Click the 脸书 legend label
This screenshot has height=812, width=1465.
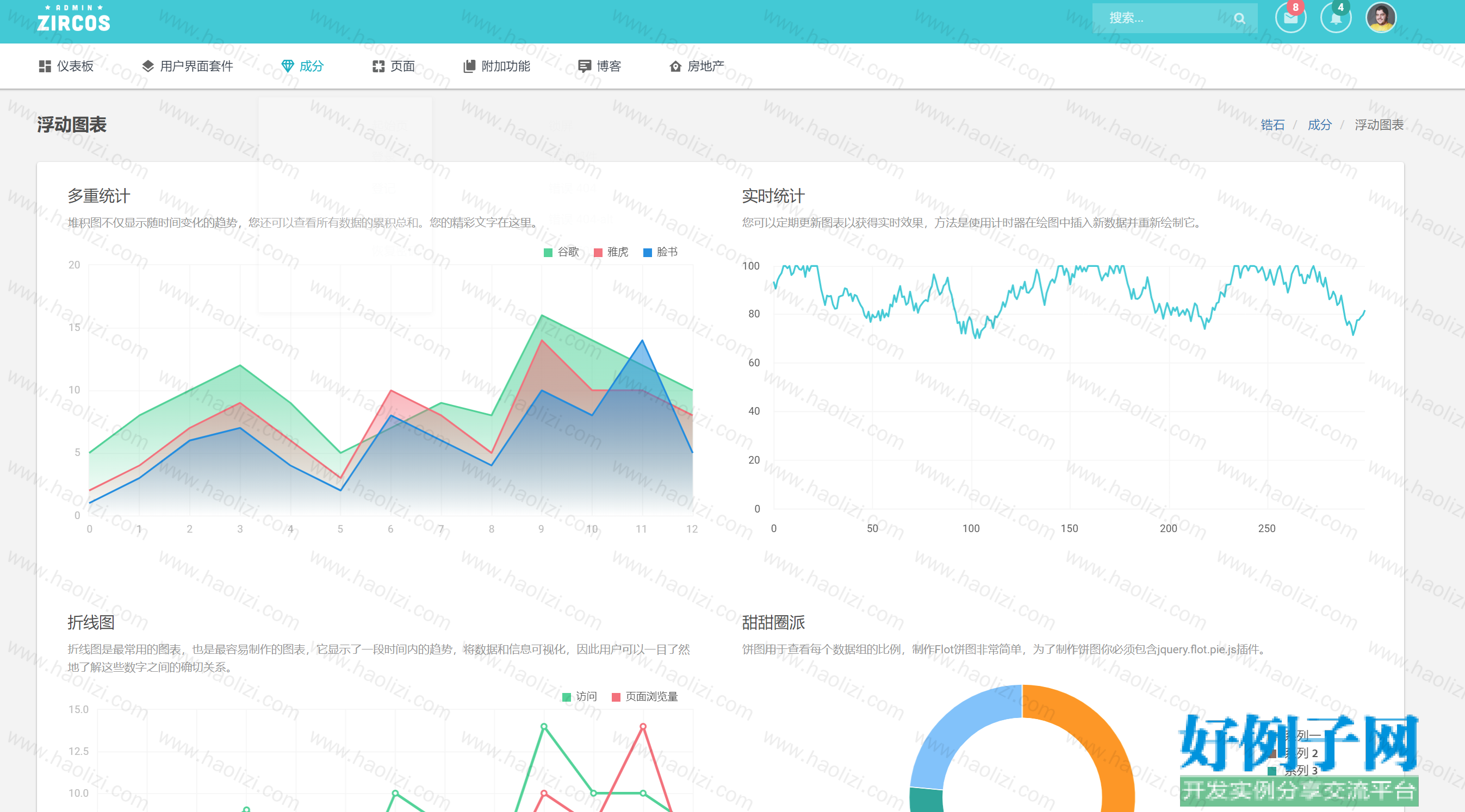[x=667, y=252]
